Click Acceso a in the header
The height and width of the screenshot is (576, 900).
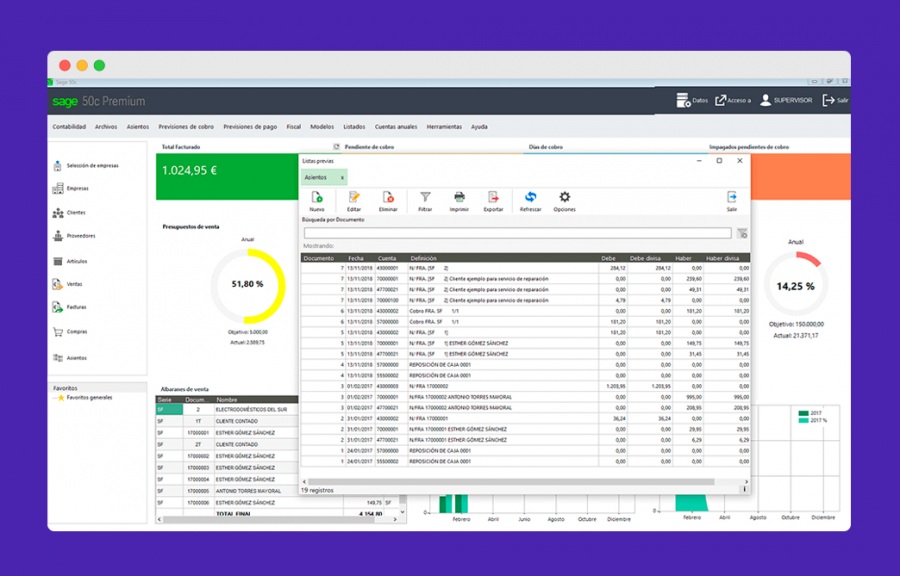(x=733, y=100)
